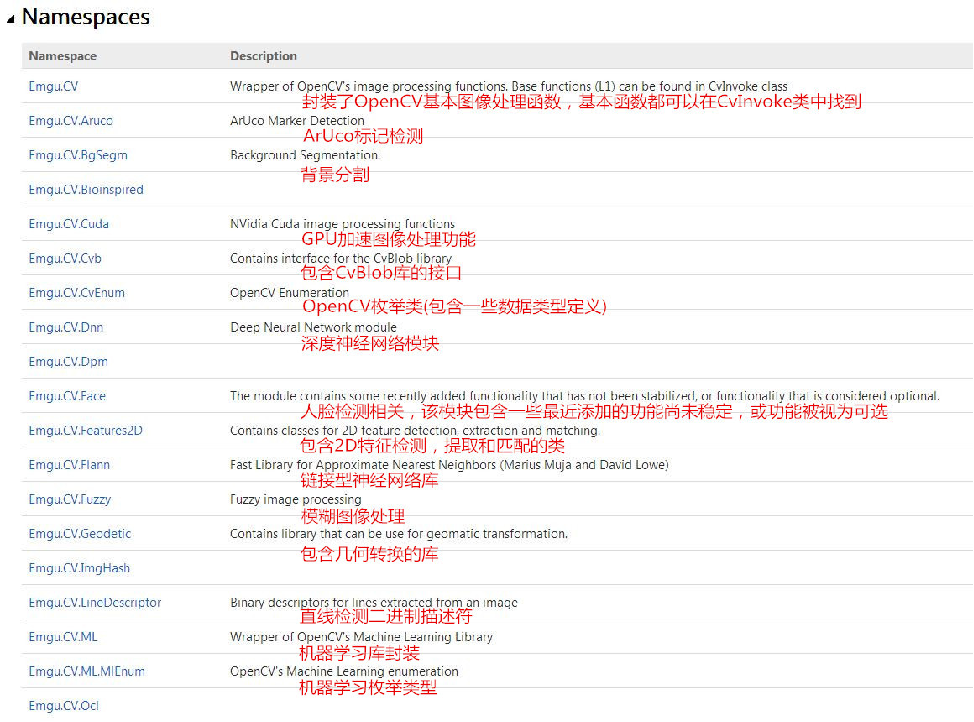974x722 pixels.
Task: Click the Namespaces section heading
Action: [x=86, y=17]
